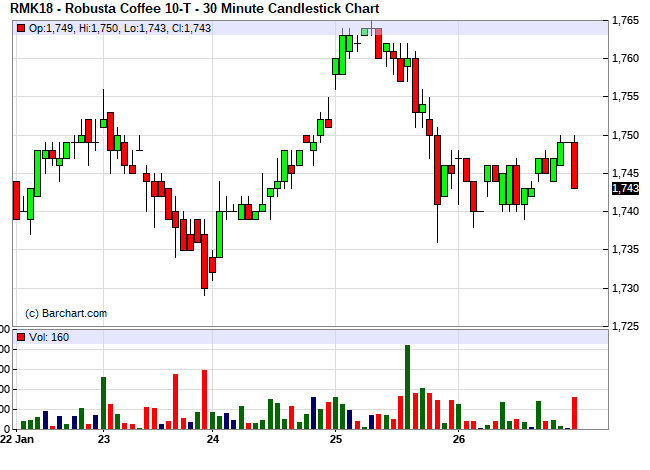Viewport: 650px width, 470px height.
Task: Click the tallest green volume bar after 25
Action: point(407,387)
